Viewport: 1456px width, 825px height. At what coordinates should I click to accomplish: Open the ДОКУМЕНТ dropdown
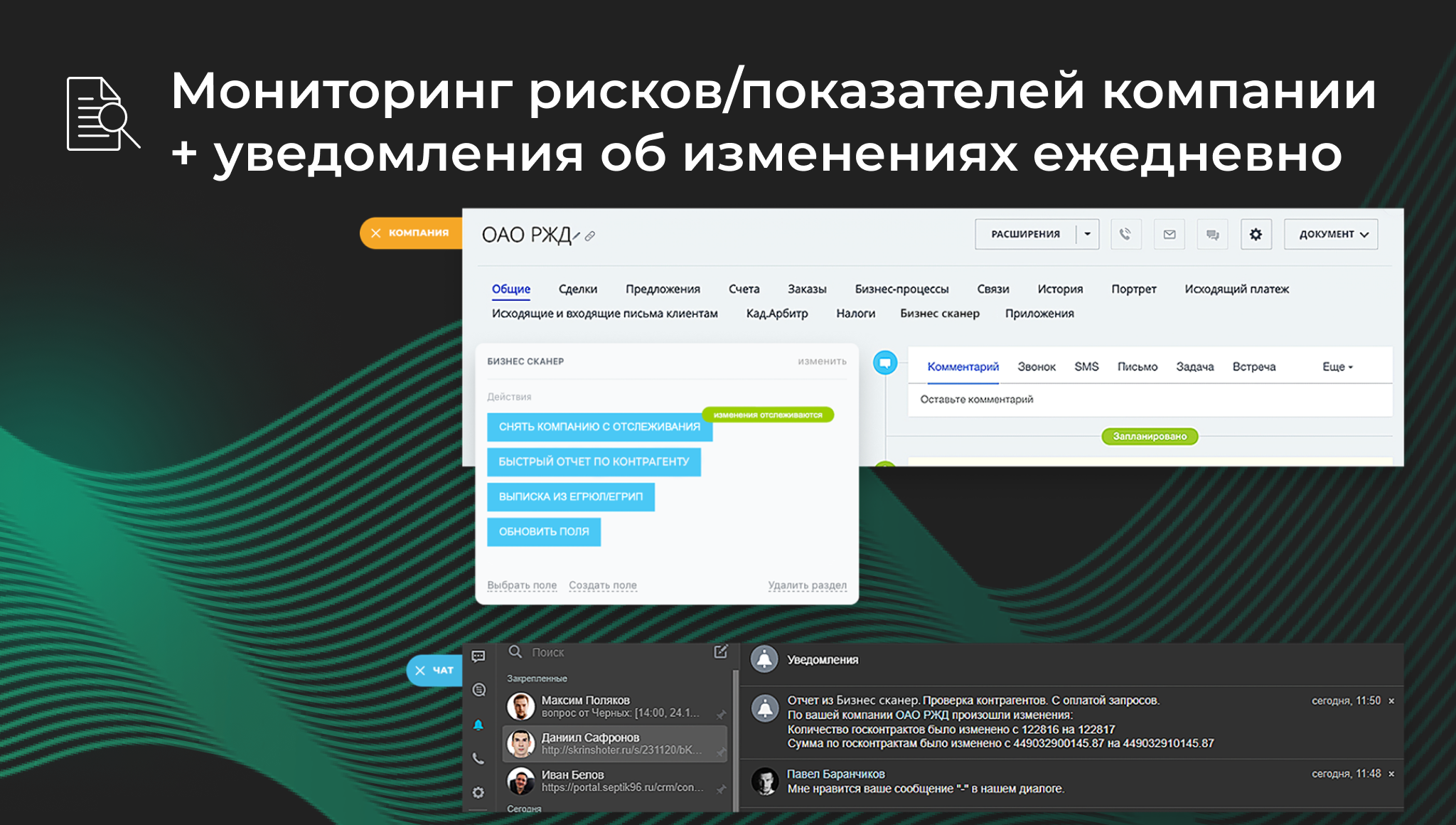coord(1332,234)
